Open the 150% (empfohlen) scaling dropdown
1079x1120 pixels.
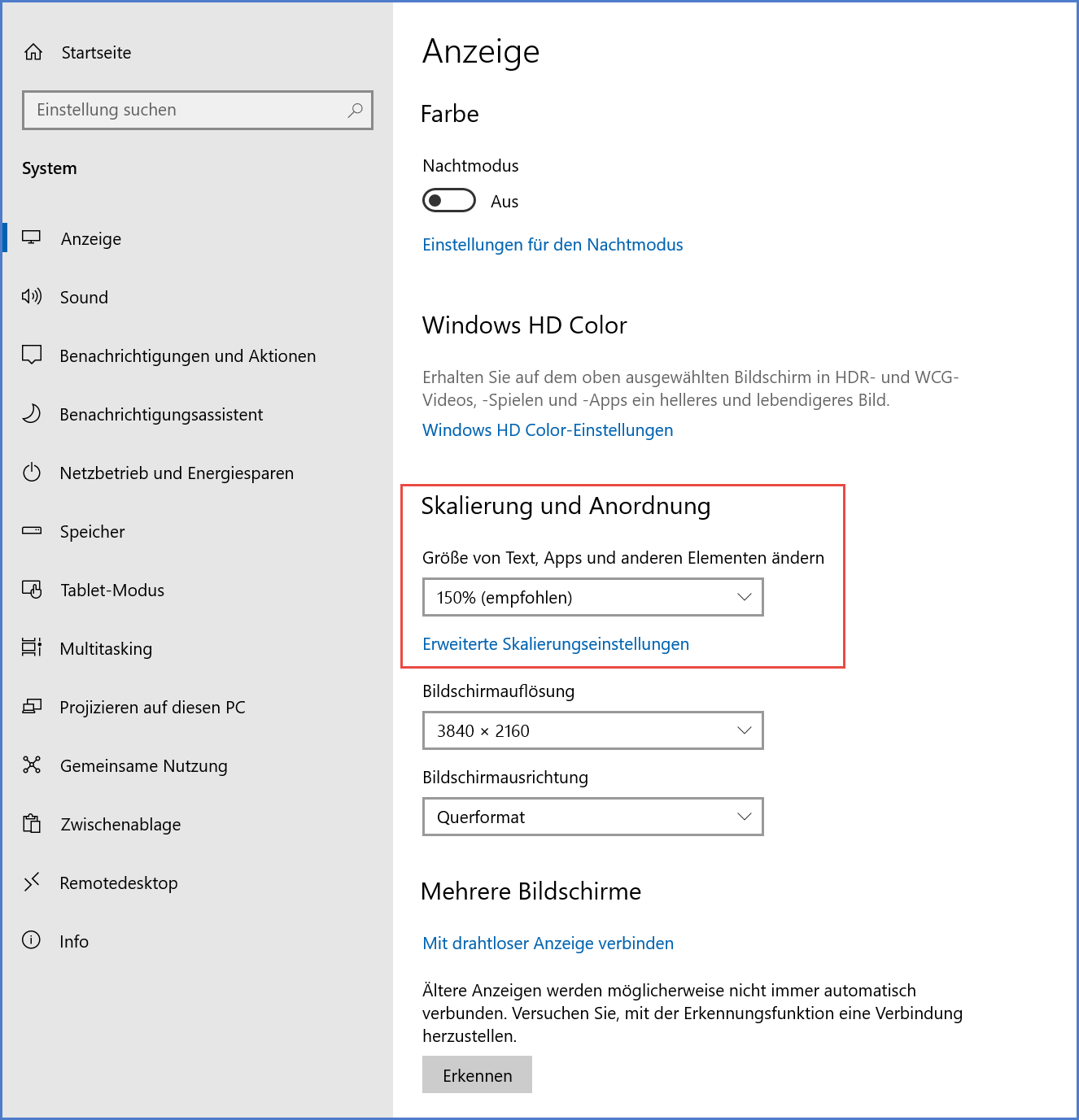(x=593, y=597)
